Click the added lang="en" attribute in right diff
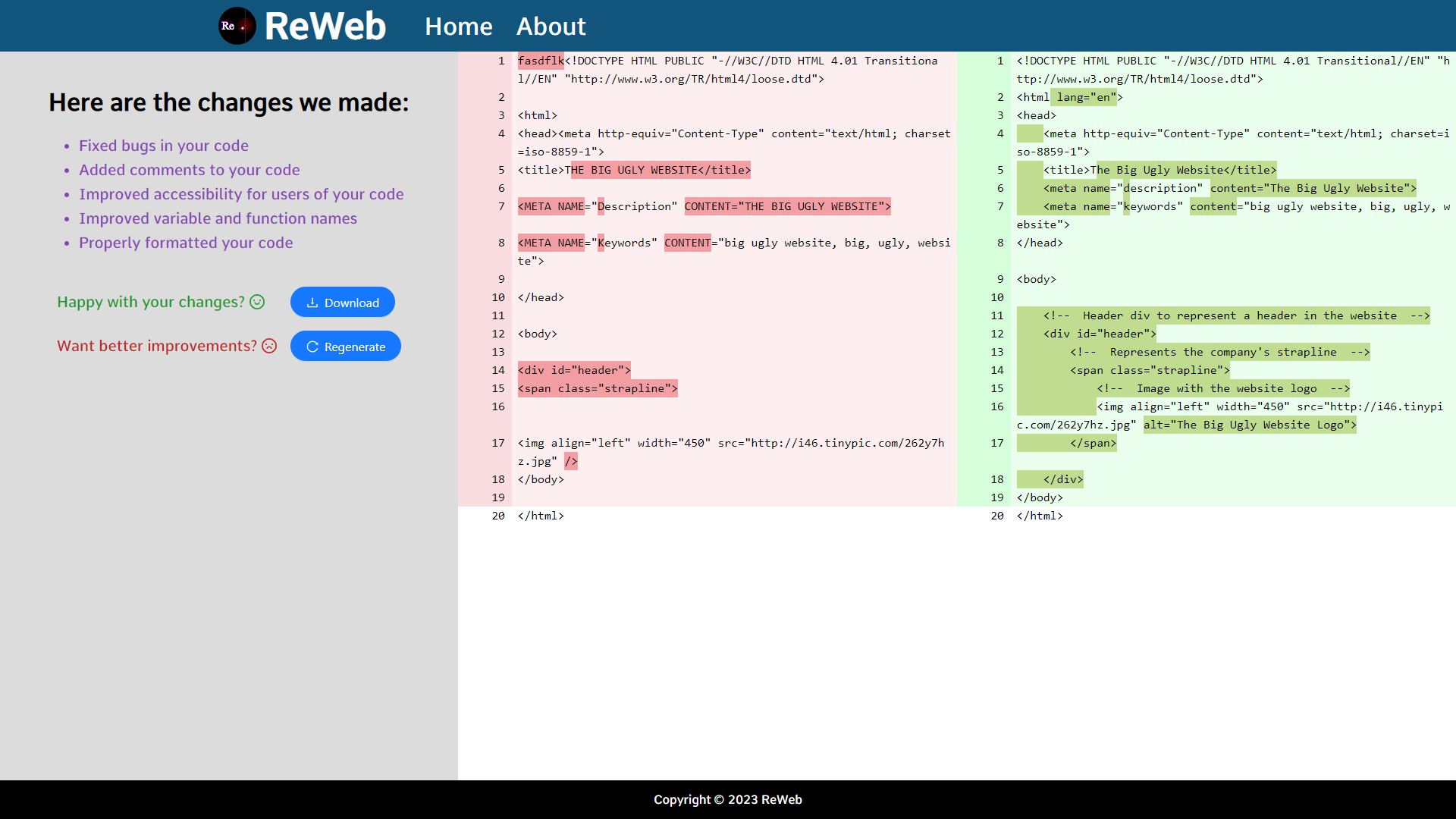This screenshot has height=819, width=1456. [1086, 97]
